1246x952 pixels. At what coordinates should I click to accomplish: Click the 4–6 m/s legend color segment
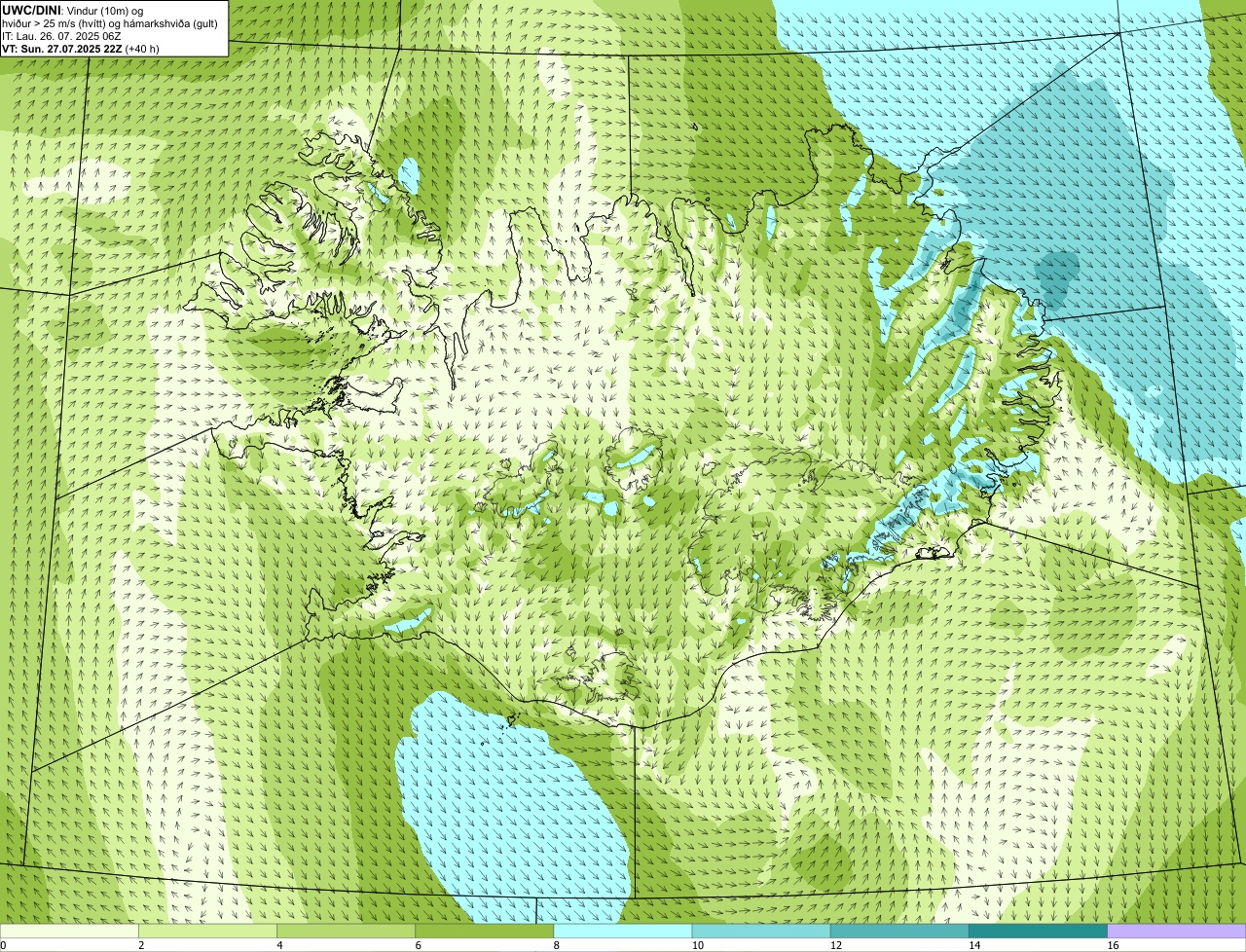point(347,932)
